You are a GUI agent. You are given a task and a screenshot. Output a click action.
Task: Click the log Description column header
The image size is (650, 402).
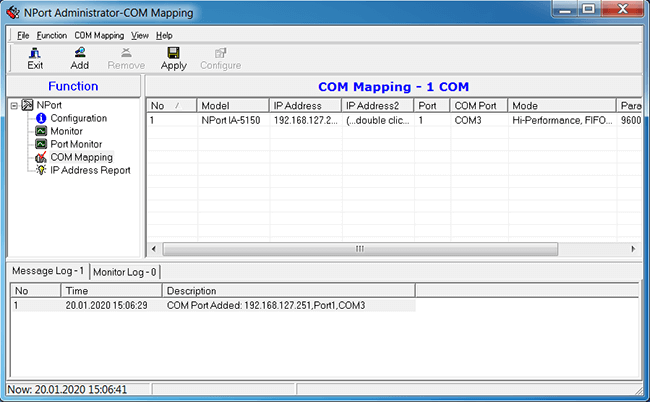[289, 291]
